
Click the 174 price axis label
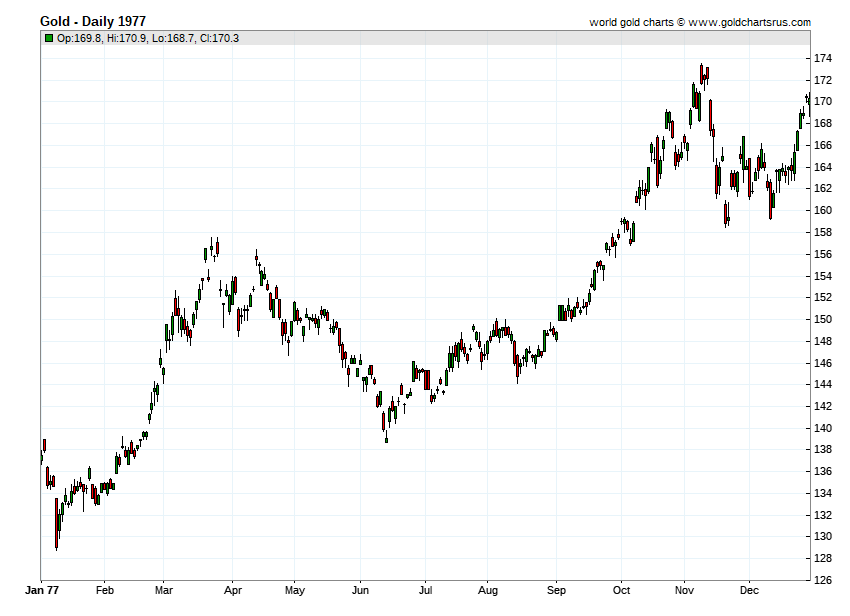point(823,58)
